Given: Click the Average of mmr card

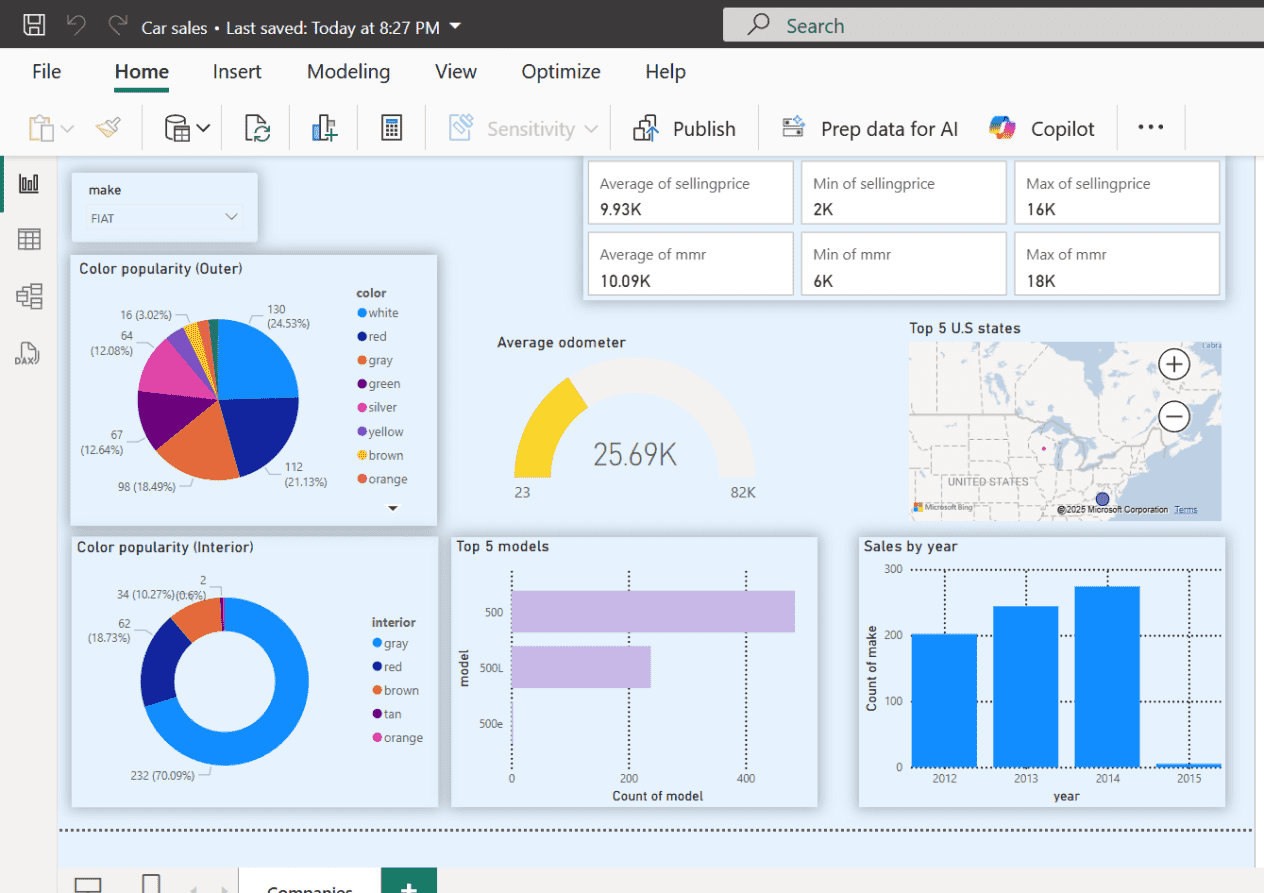Looking at the screenshot, I should coord(689,264).
